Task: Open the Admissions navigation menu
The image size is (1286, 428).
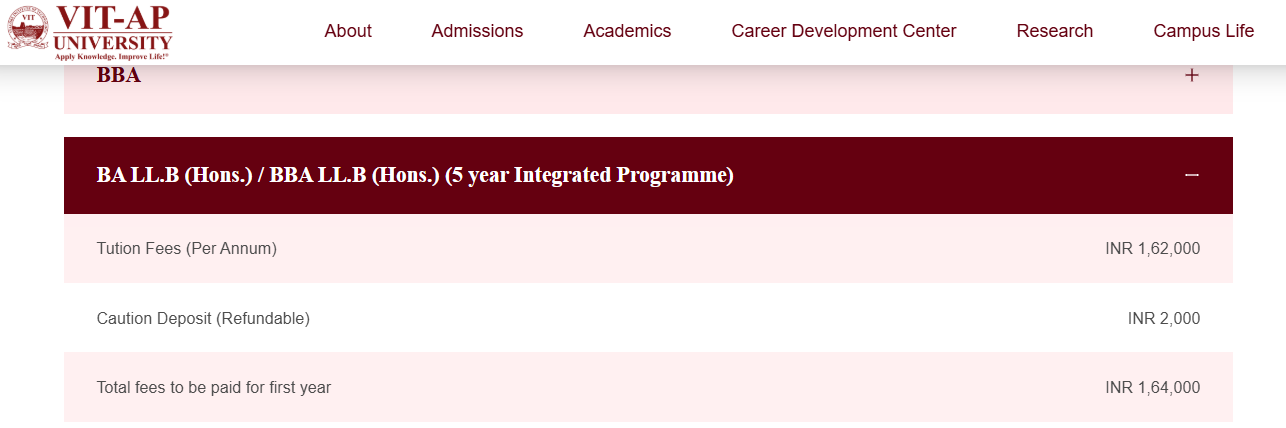Action: point(477,31)
